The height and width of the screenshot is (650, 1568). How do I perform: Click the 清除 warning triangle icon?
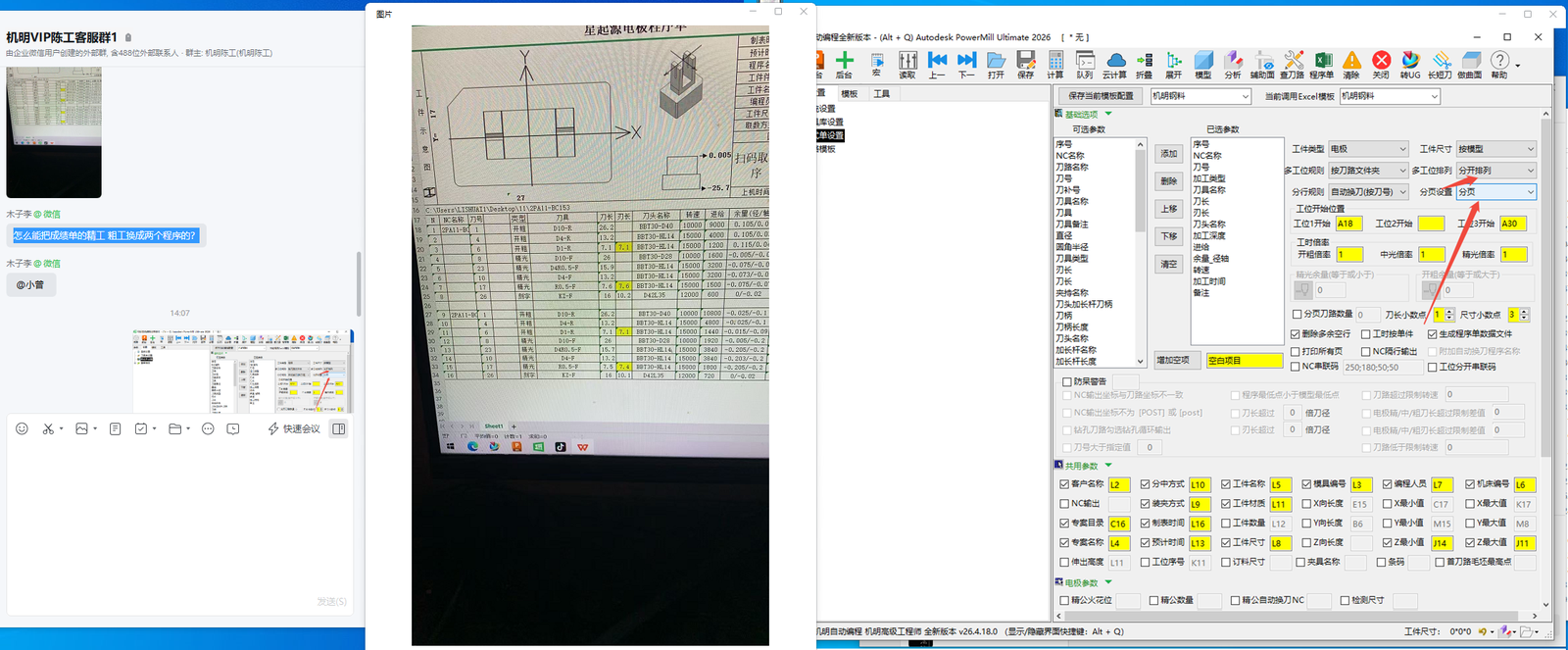click(x=1351, y=65)
